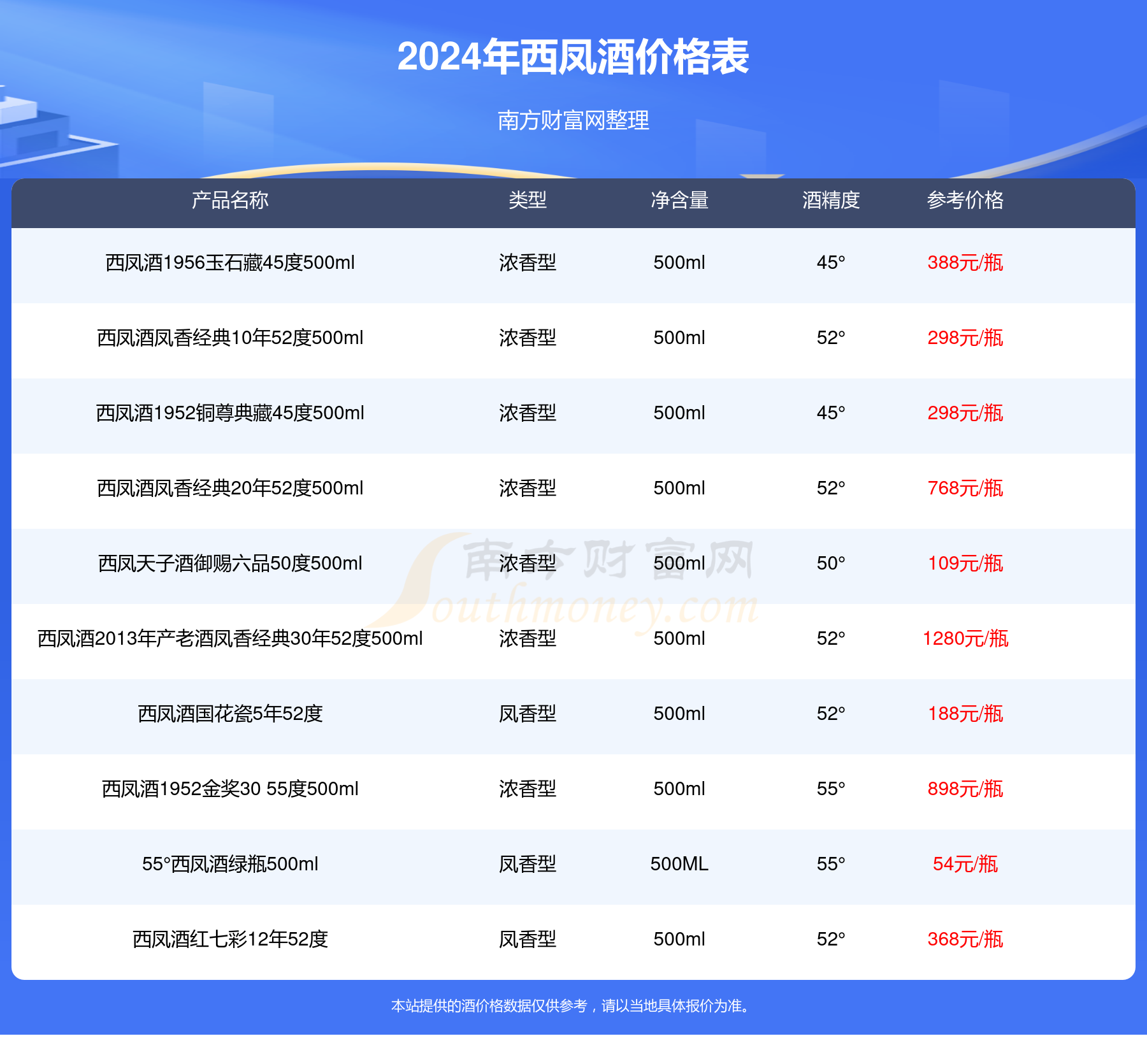The image size is (1147, 1064).
Task: Select 西凤酒红七彩12年52度 product name
Action: [x=230, y=939]
